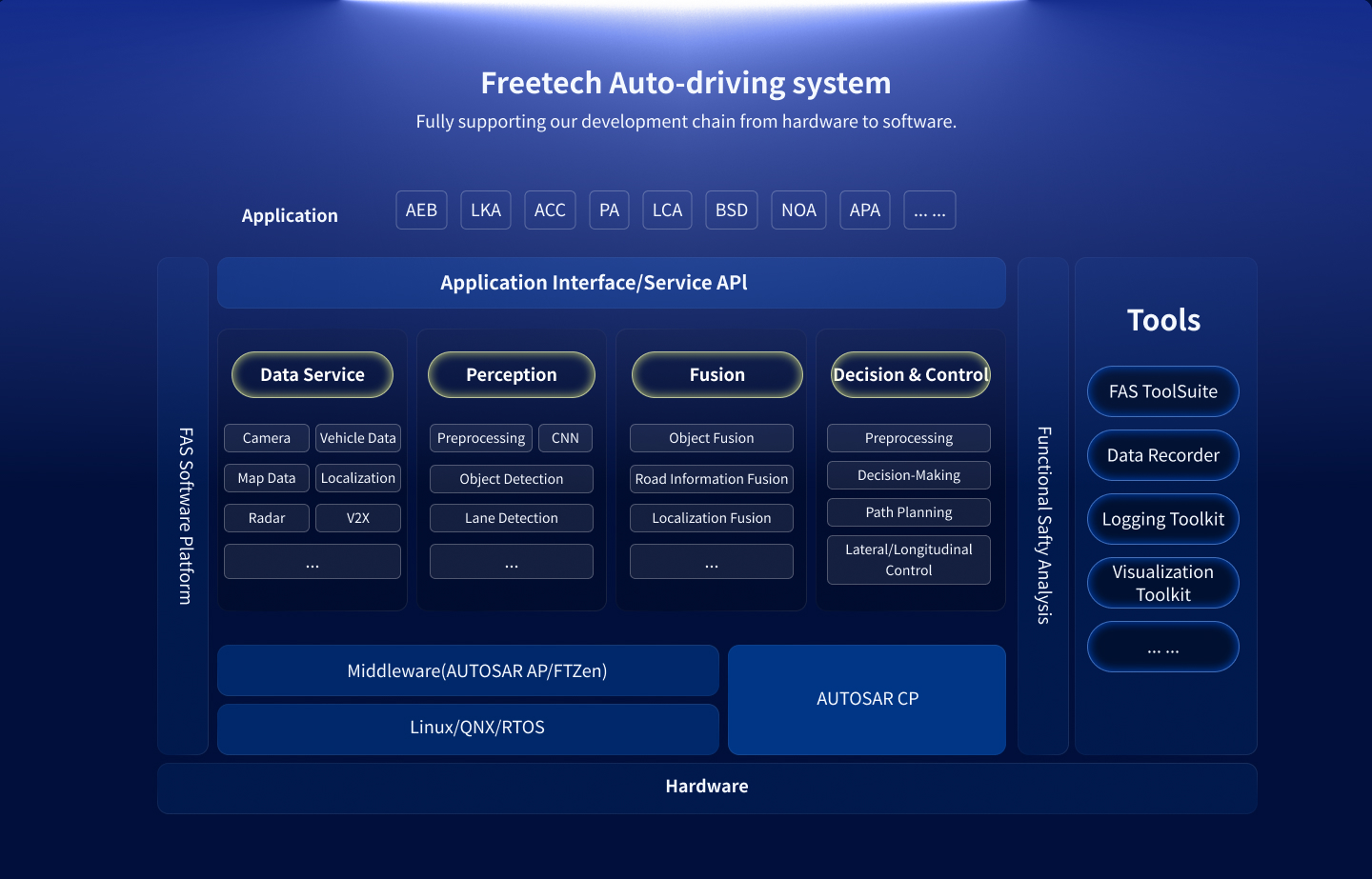Click the Object Fusion box
The width and height of the screenshot is (1372, 879).
click(712, 438)
